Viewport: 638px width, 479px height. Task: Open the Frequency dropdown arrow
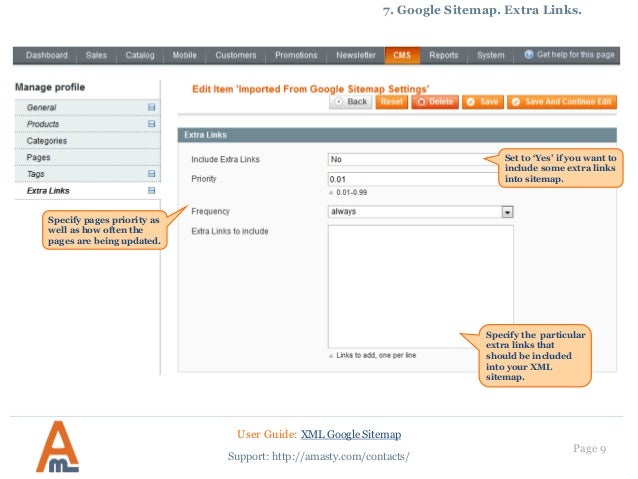click(x=507, y=212)
